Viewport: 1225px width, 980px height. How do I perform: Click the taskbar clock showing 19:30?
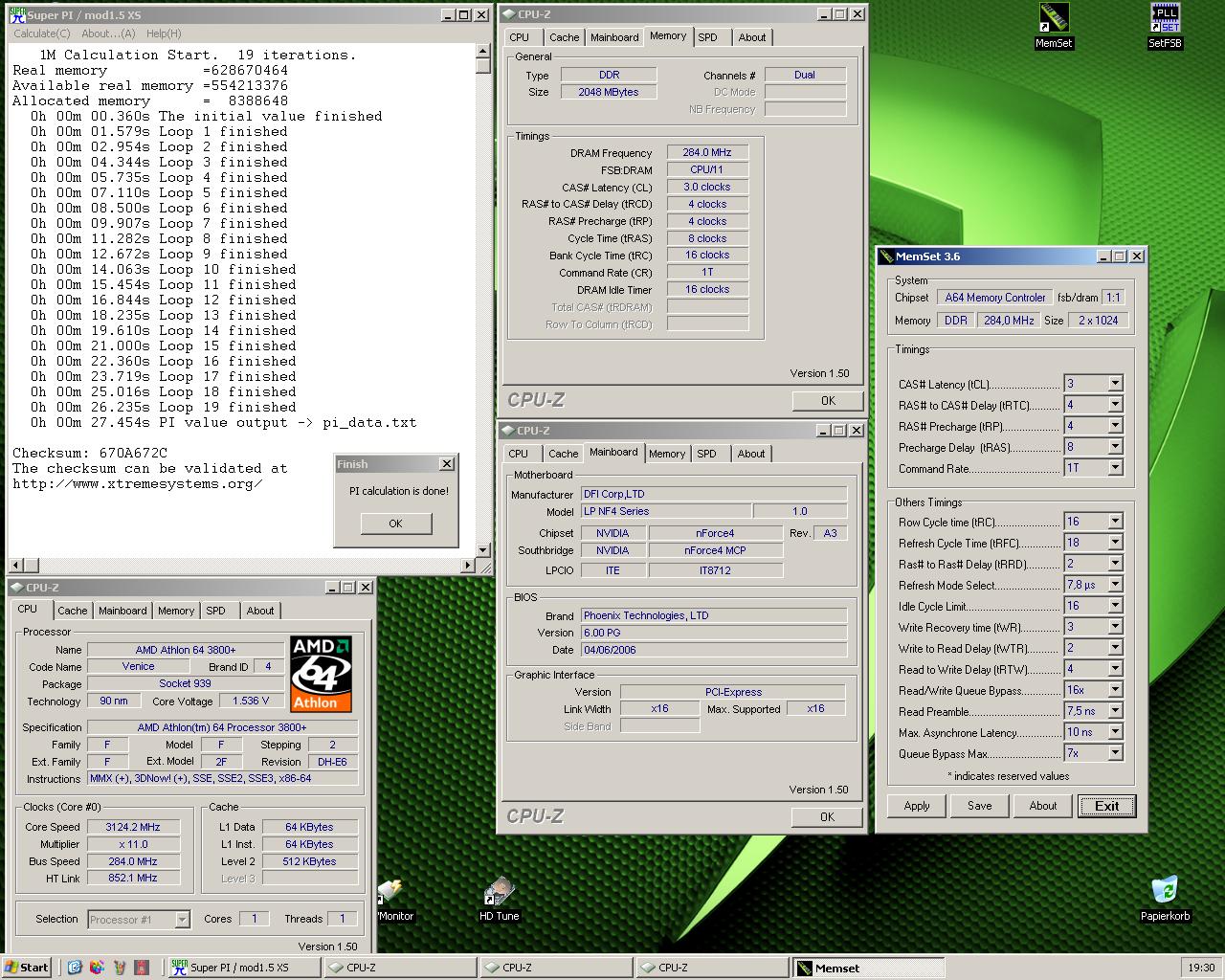pos(1200,968)
